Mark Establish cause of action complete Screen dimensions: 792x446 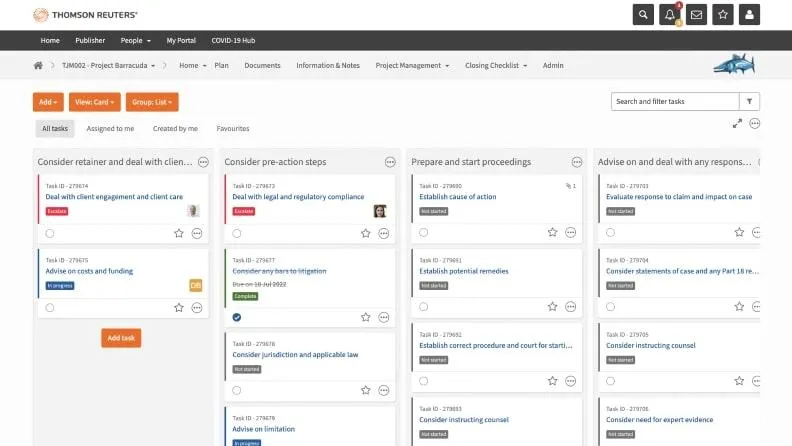pyautogui.click(x=423, y=232)
